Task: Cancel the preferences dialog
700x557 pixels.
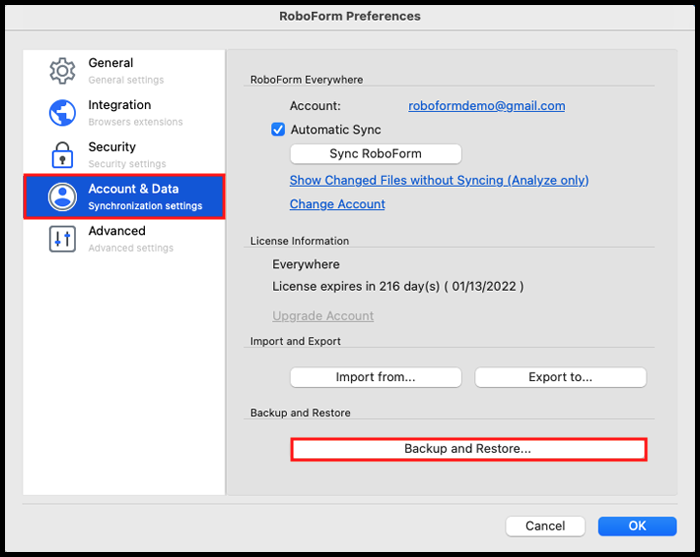Action: 545,526
